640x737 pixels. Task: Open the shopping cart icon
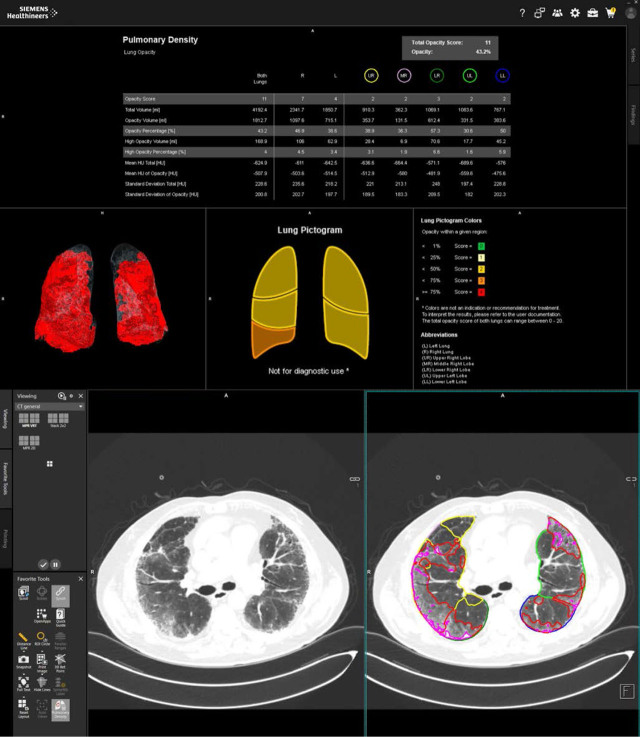click(x=611, y=13)
